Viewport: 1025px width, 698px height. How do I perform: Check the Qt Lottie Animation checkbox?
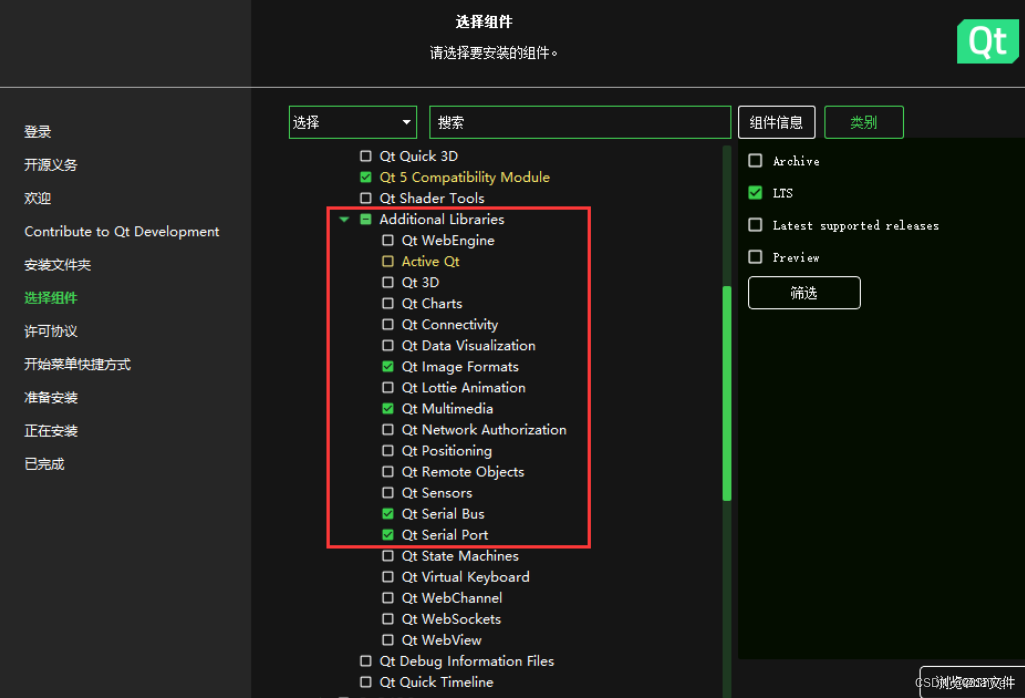[x=388, y=388]
